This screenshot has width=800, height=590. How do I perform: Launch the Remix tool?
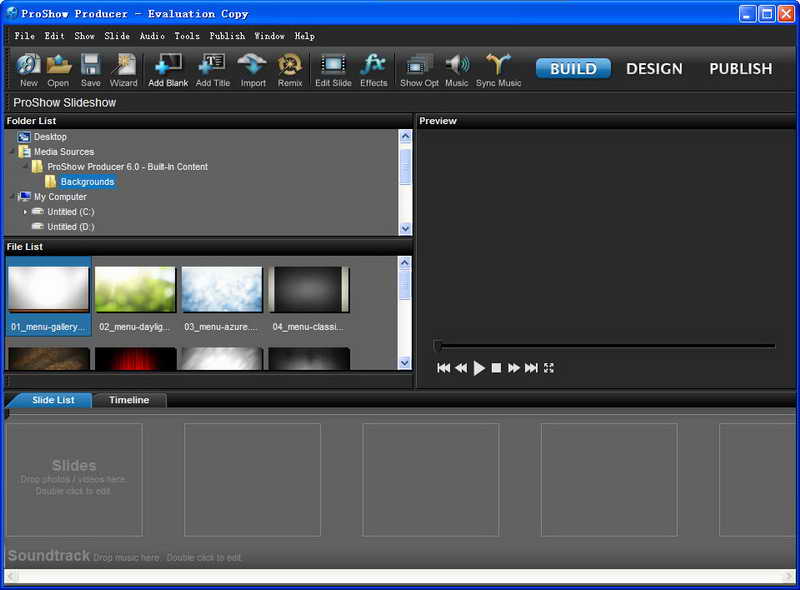tap(290, 69)
